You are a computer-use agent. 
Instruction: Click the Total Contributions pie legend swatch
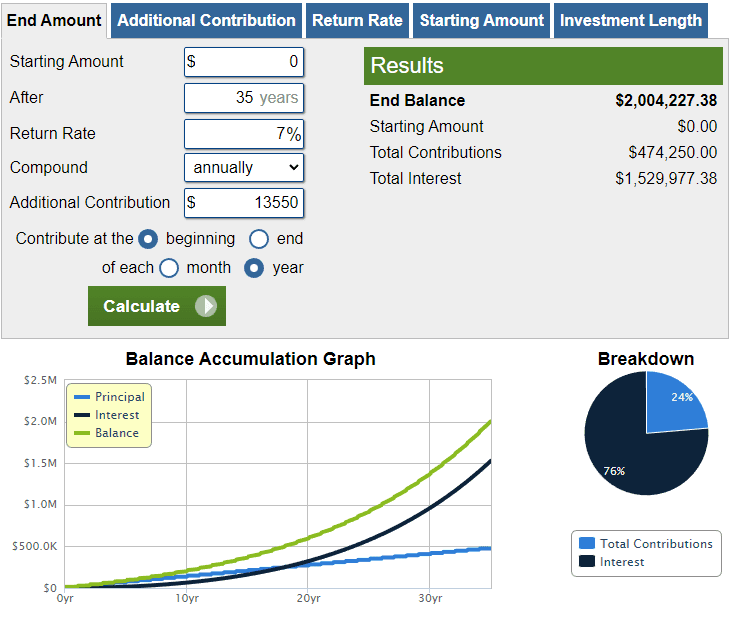(587, 543)
